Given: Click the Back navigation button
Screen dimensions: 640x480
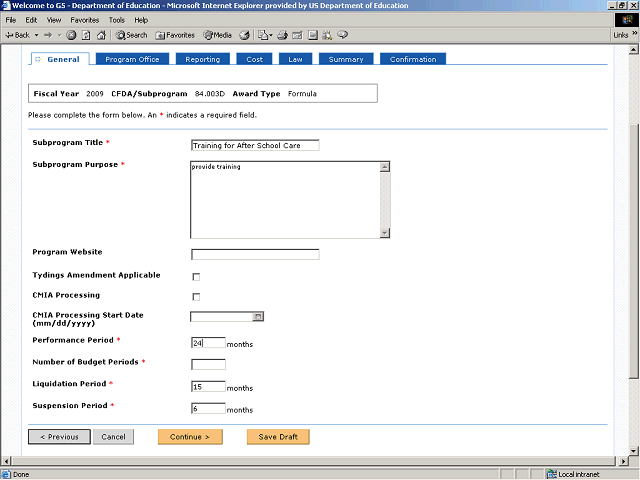Looking at the screenshot, I should tap(18, 35).
